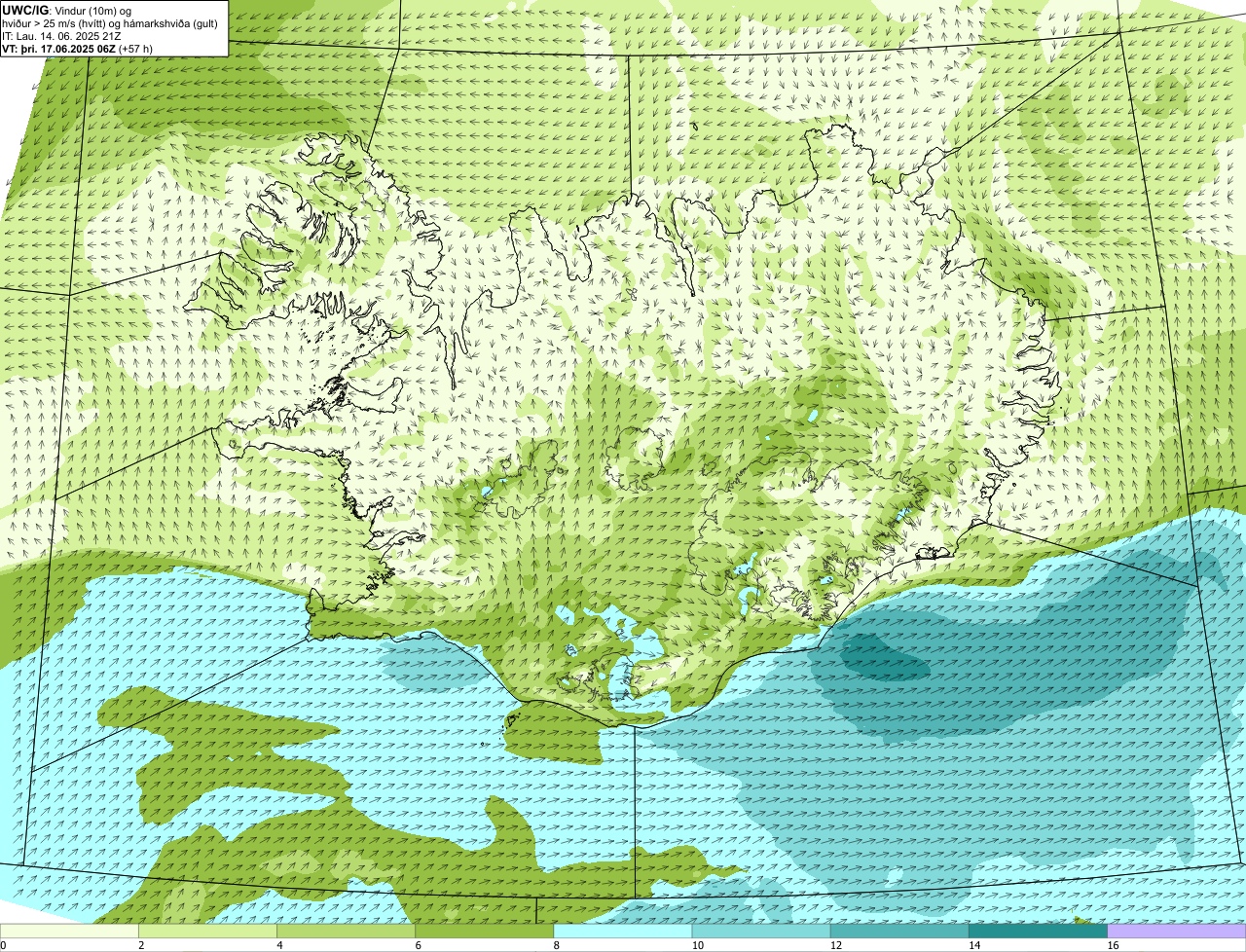
Task: Click the legend label '8'
Action: (557, 945)
